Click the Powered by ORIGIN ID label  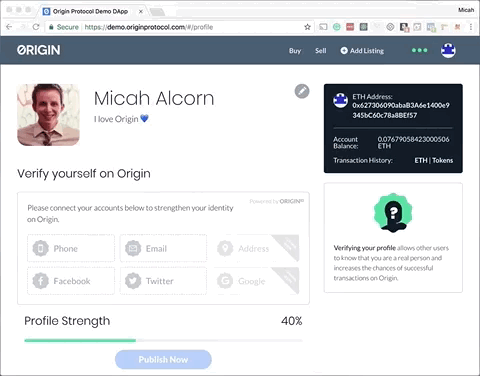click(x=277, y=201)
